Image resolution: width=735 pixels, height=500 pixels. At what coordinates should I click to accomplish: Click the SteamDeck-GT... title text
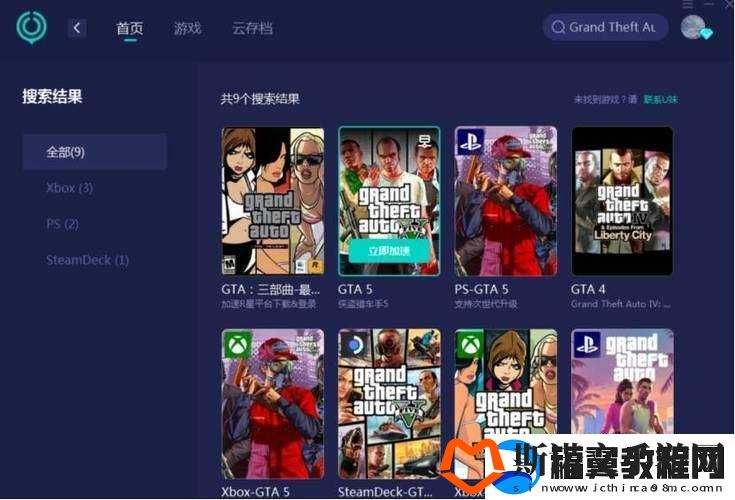click(x=385, y=492)
